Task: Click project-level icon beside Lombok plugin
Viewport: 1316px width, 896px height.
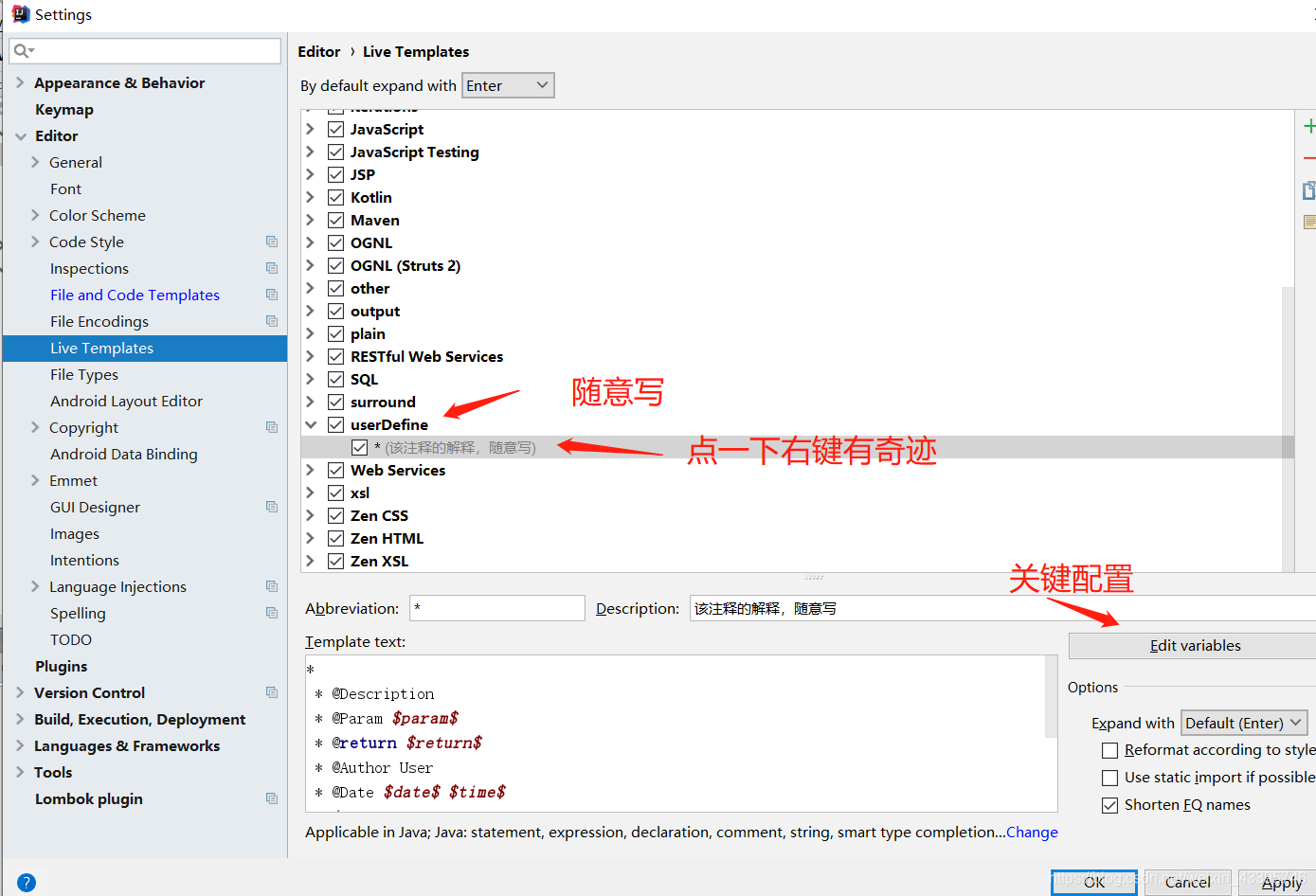Action: [272, 798]
